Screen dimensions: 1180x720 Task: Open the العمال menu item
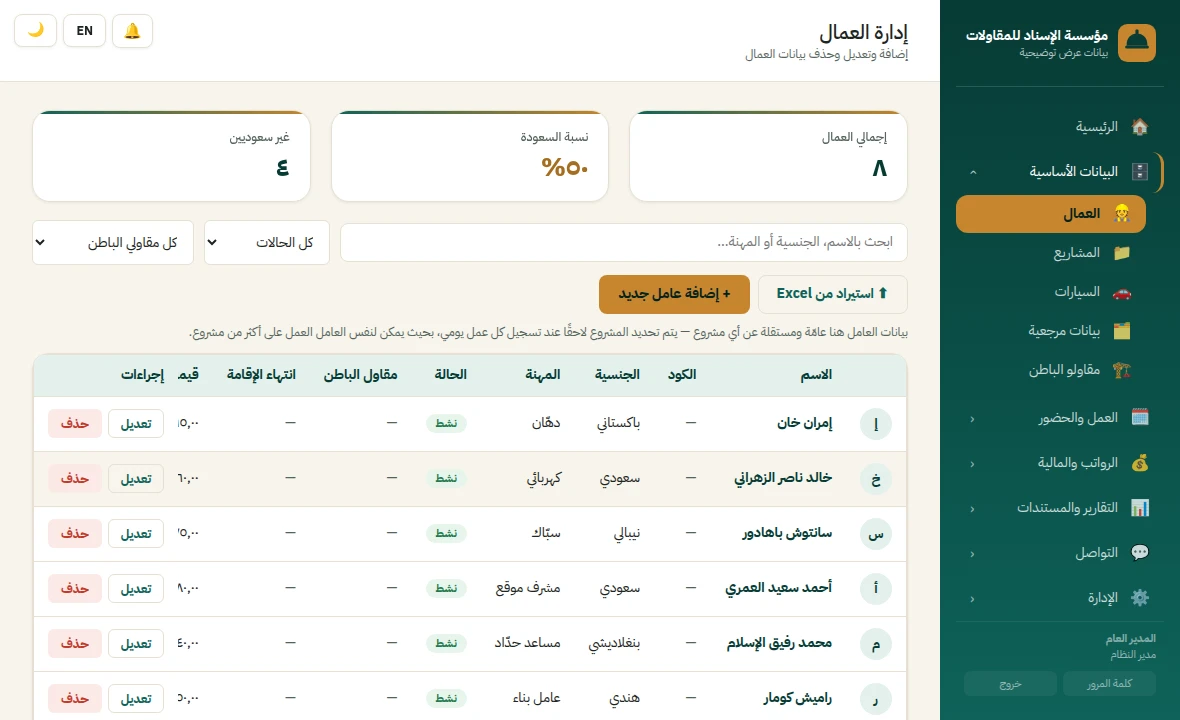(x=1051, y=214)
